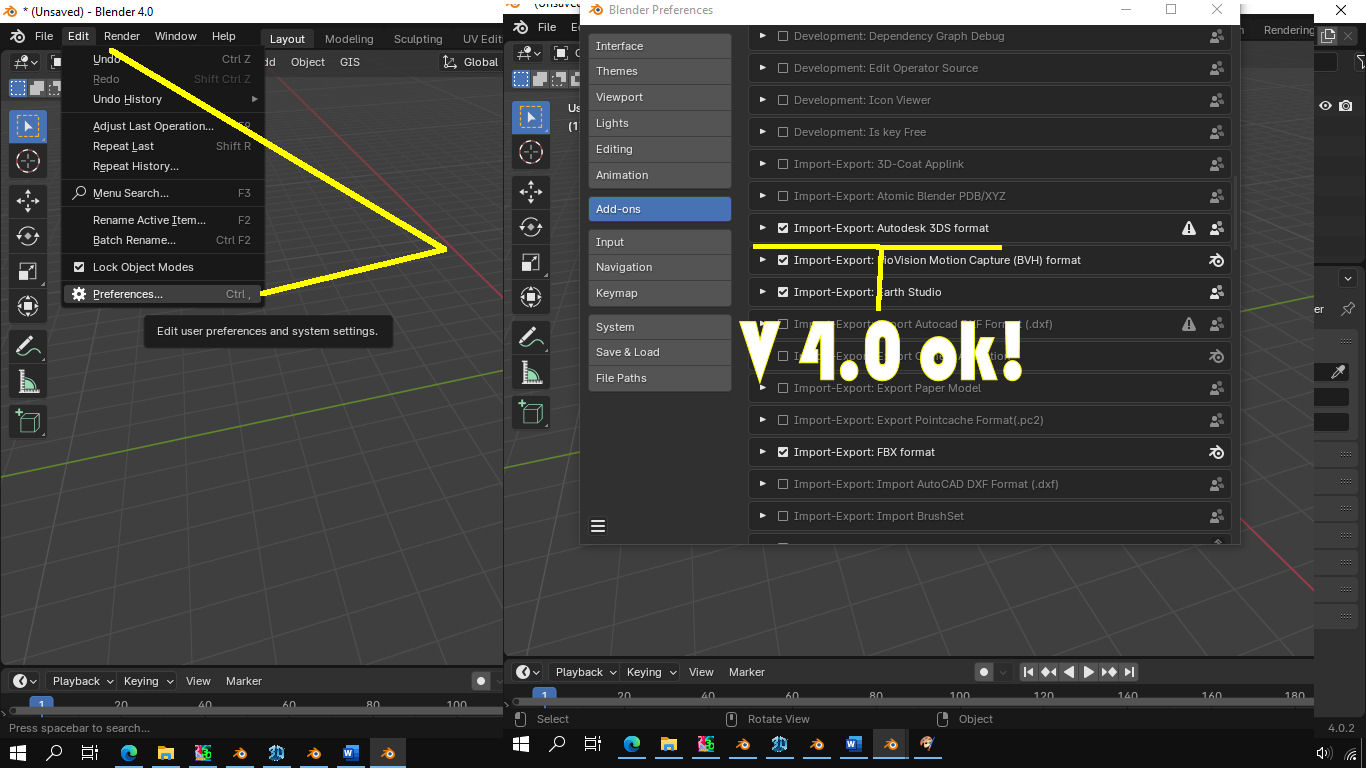Select the 3D Cursor tool in the left Blender window
Viewport: 1366px width, 768px height.
coord(28,161)
